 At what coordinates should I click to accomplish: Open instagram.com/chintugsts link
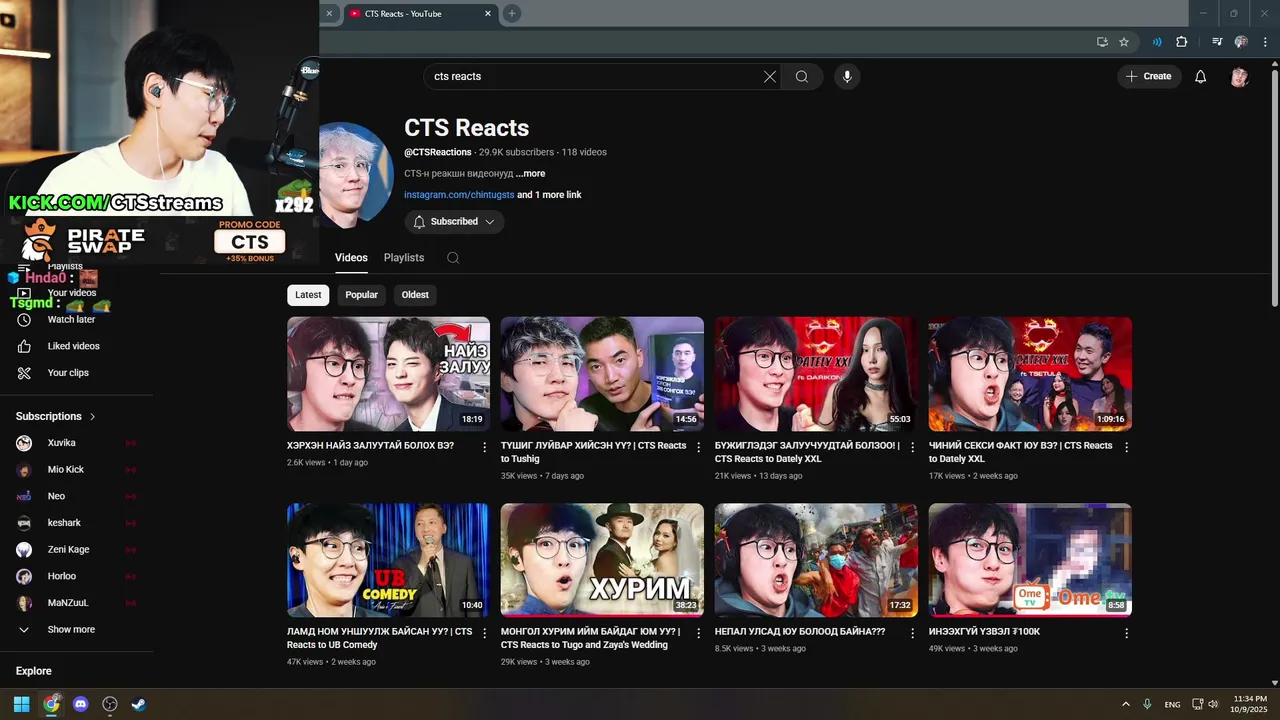pos(459,195)
